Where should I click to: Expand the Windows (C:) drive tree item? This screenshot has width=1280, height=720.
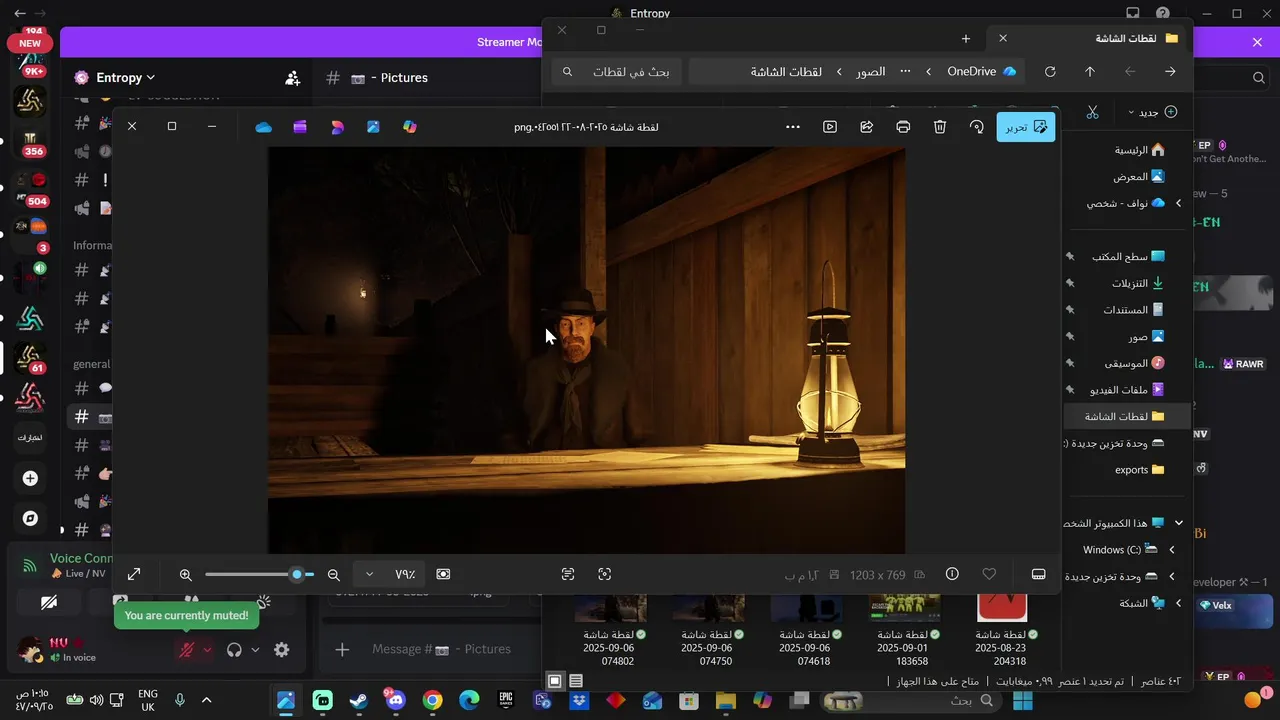[1172, 550]
